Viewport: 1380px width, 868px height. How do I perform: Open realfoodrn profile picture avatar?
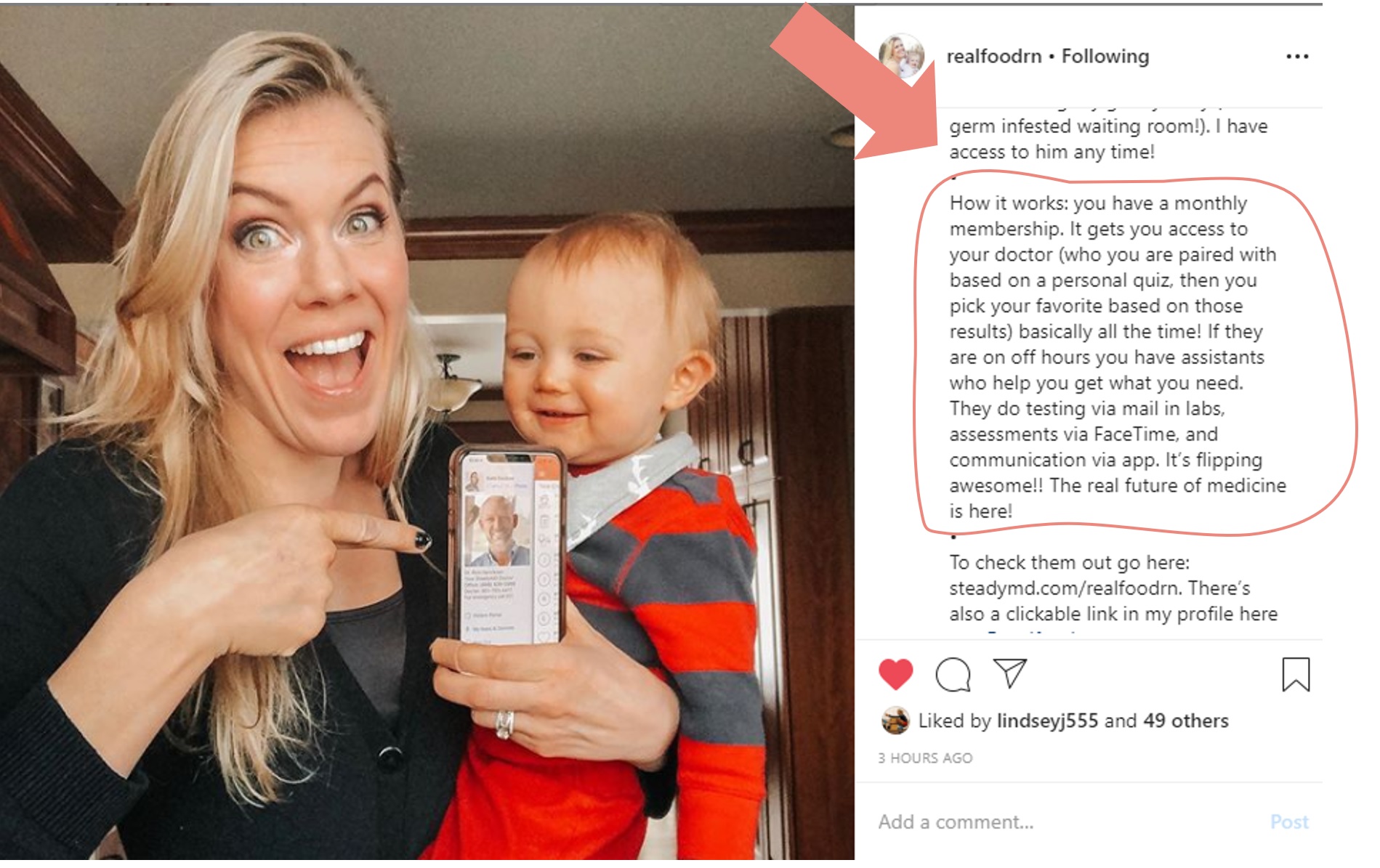pos(901,56)
